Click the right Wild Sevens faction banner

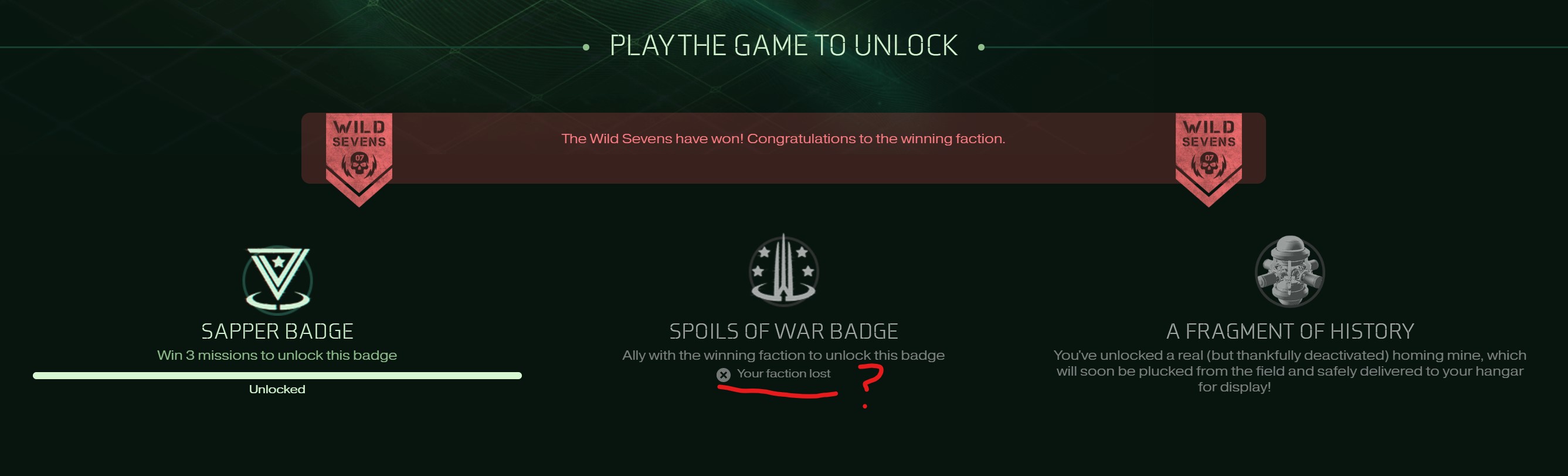[1209, 160]
